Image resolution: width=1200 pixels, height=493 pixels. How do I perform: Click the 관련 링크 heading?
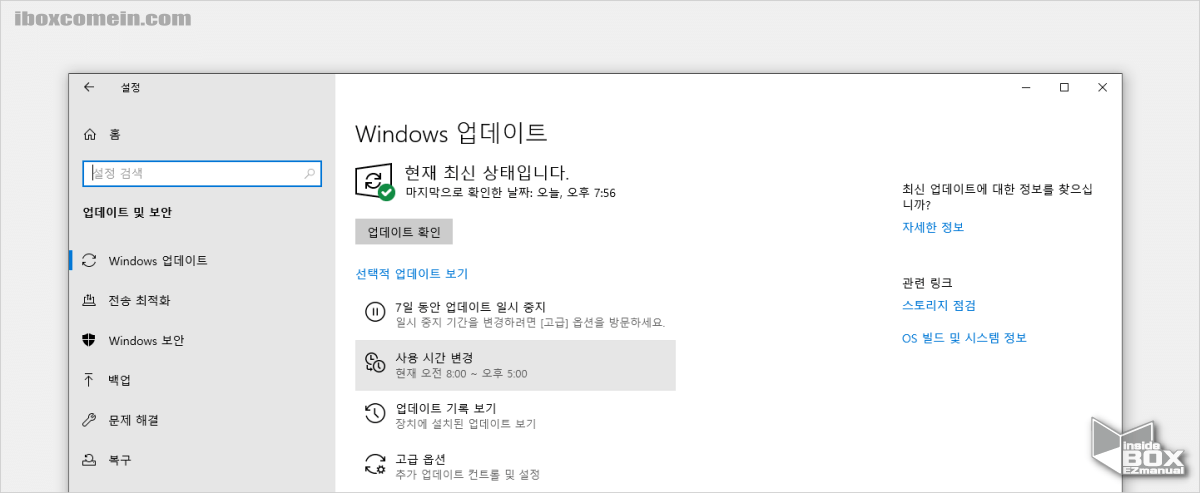click(x=927, y=283)
